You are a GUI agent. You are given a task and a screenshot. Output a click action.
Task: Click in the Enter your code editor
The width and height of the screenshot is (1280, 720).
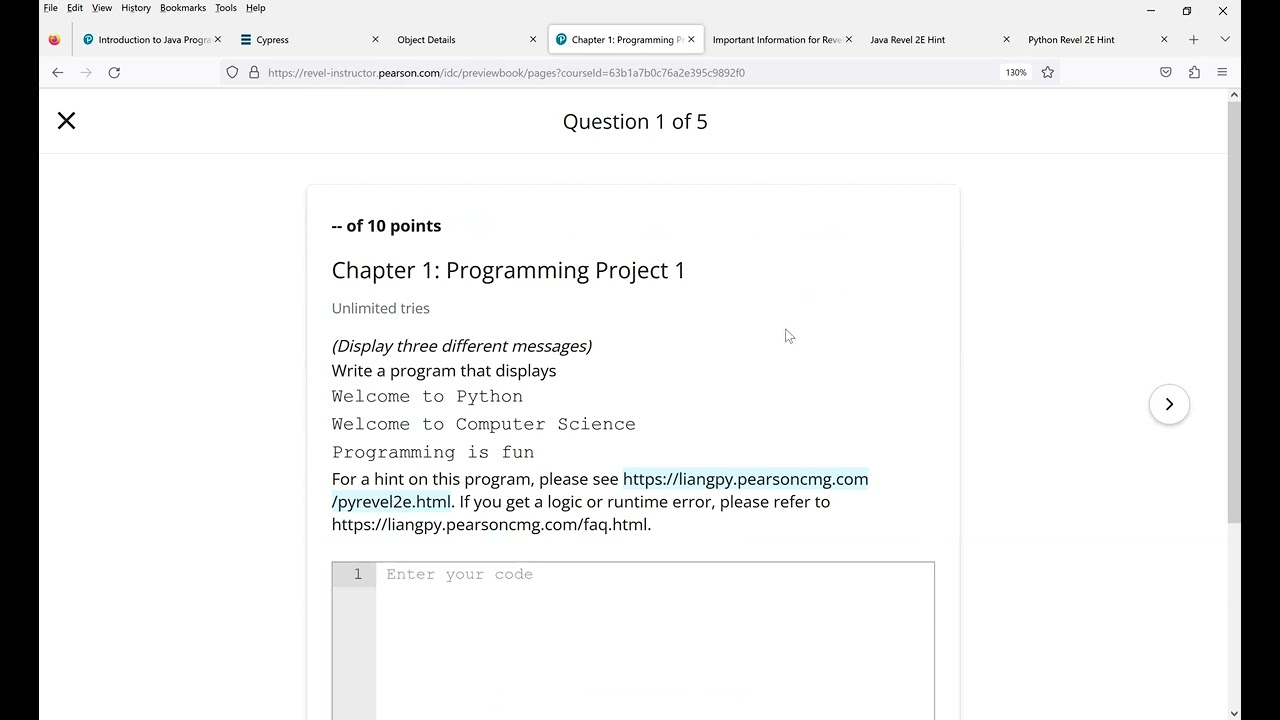655,640
